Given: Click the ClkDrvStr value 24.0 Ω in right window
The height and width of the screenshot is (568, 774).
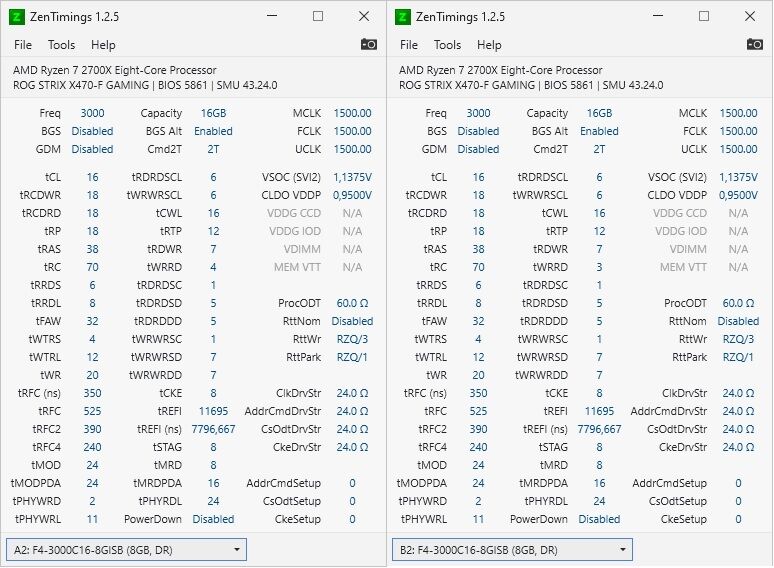Looking at the screenshot, I should tap(738, 393).
